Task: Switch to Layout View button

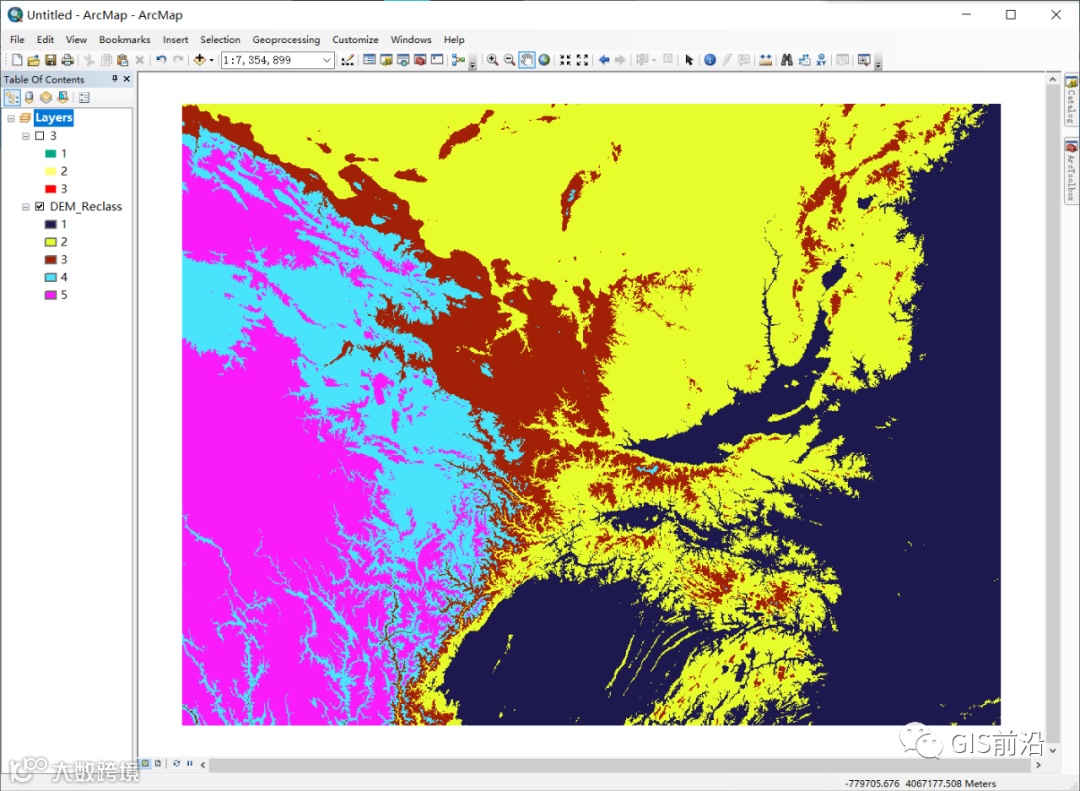Action: click(158, 763)
